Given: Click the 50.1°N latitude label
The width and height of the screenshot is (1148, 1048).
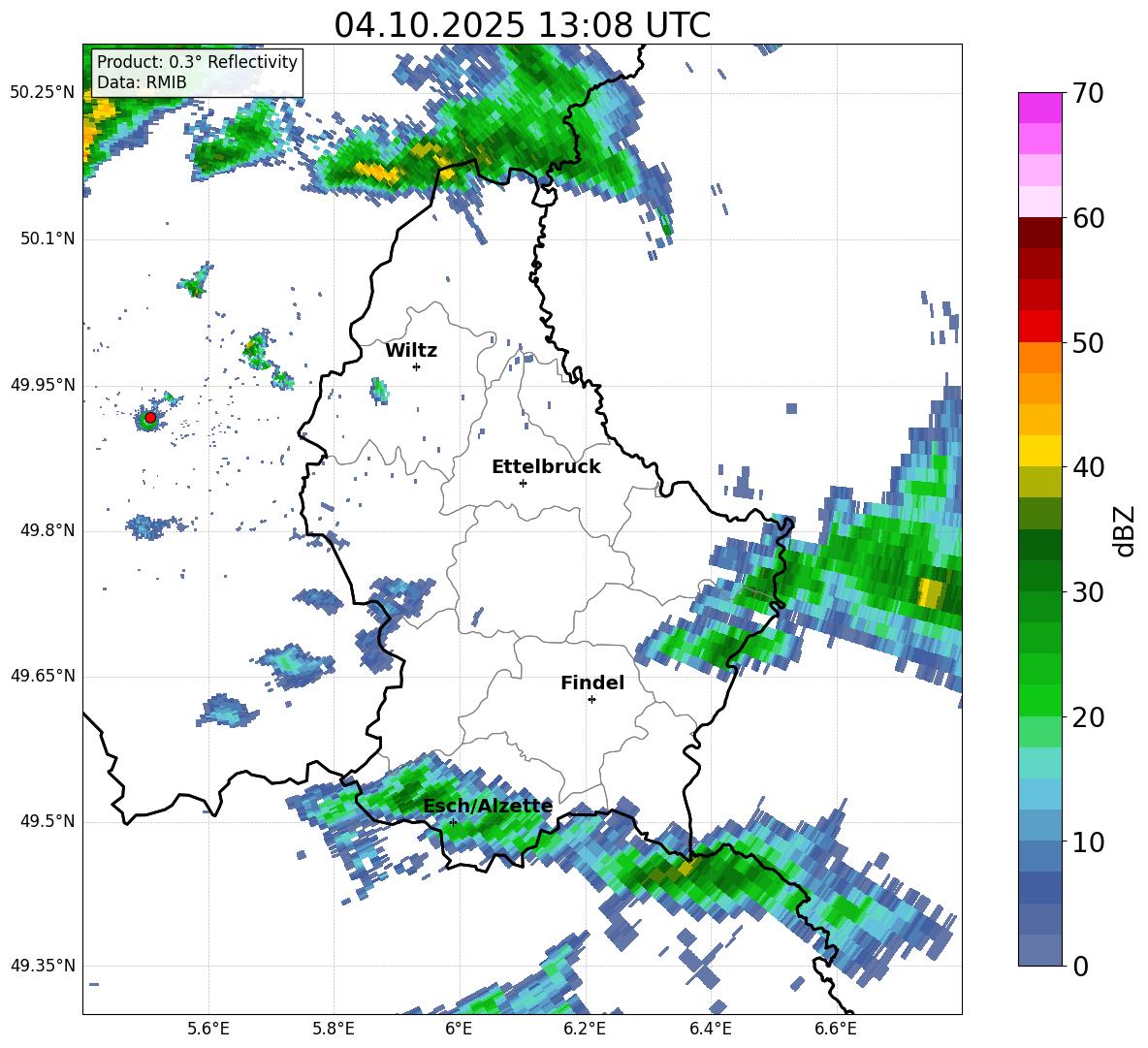Looking at the screenshot, I should coord(48,239).
